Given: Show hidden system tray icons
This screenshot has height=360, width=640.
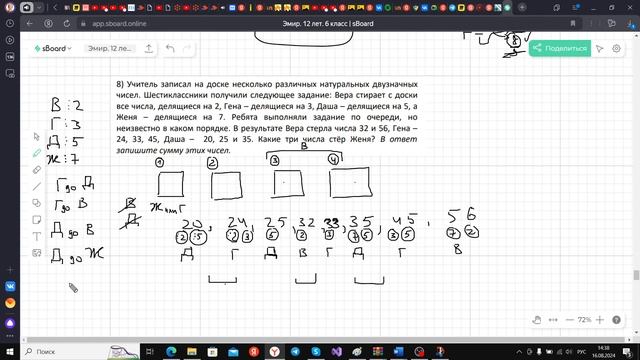Looking at the screenshot, I should [x=519, y=352].
